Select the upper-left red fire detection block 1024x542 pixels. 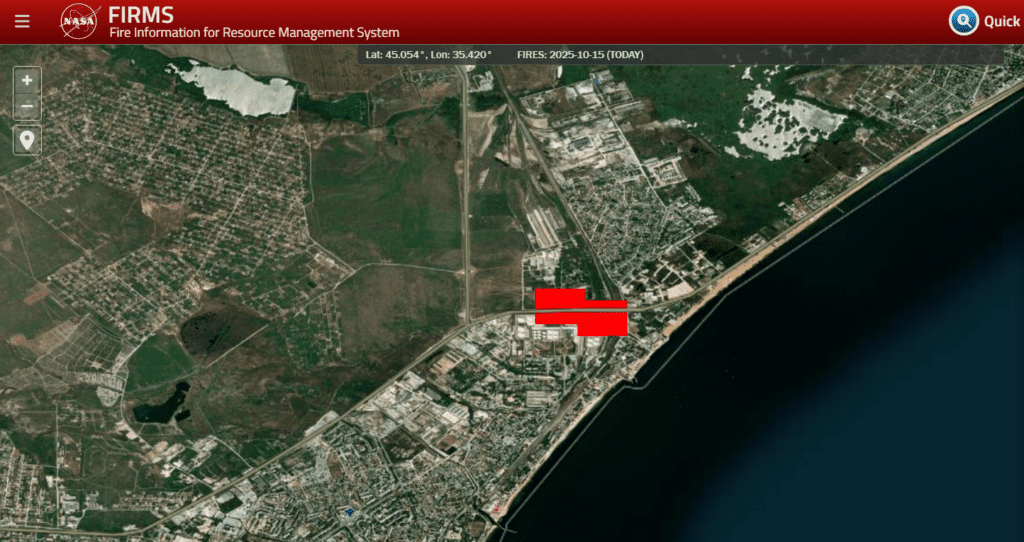coord(560,297)
